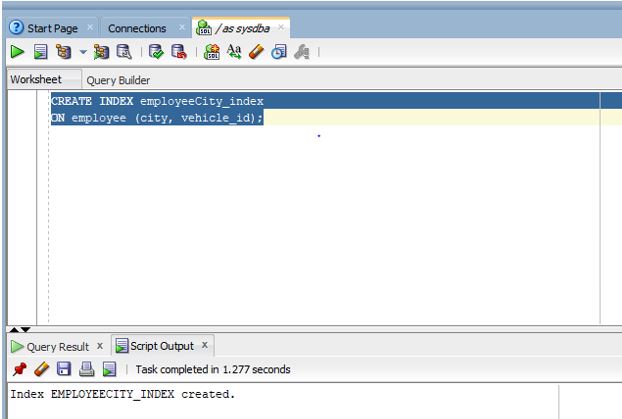622x419 pixels.
Task: Close the Connections tab
Action: pyautogui.click(x=182, y=27)
